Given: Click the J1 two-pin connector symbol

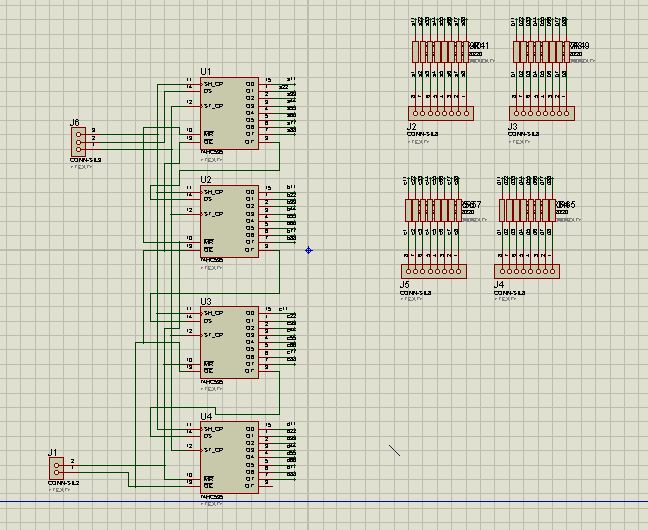Looking at the screenshot, I should 57,468.
